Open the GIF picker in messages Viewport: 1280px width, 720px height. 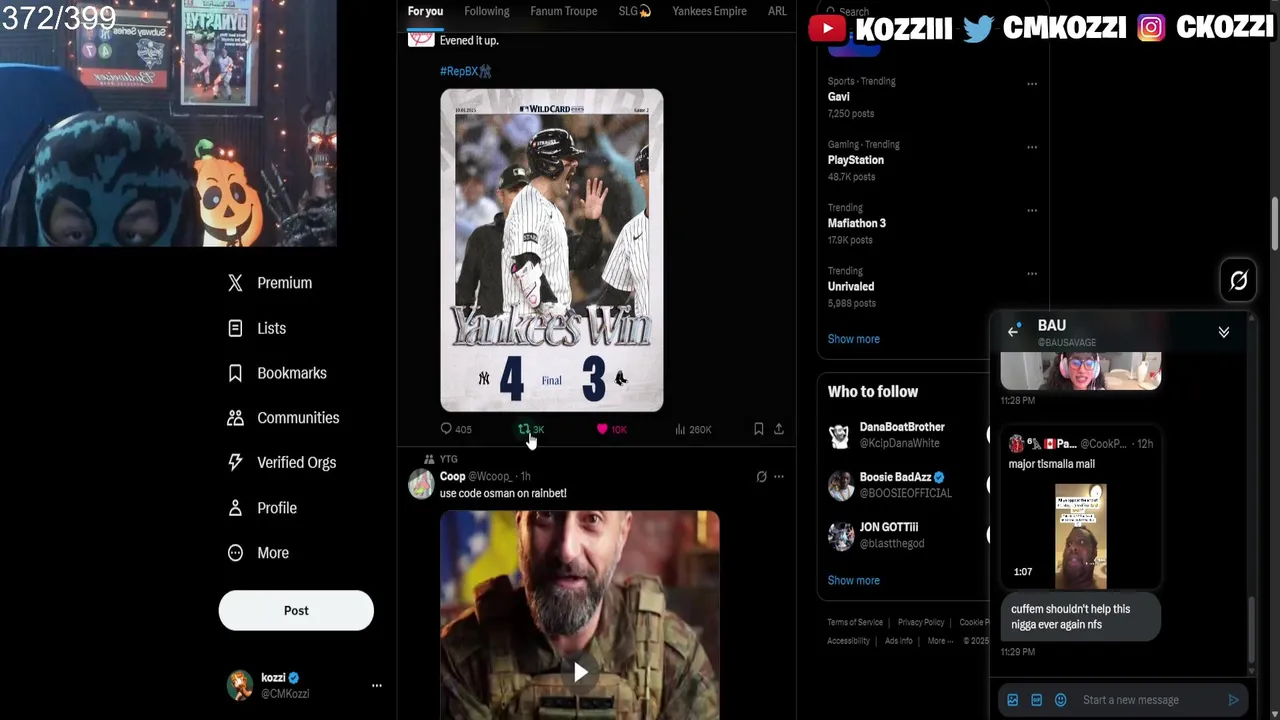pyautogui.click(x=1037, y=700)
